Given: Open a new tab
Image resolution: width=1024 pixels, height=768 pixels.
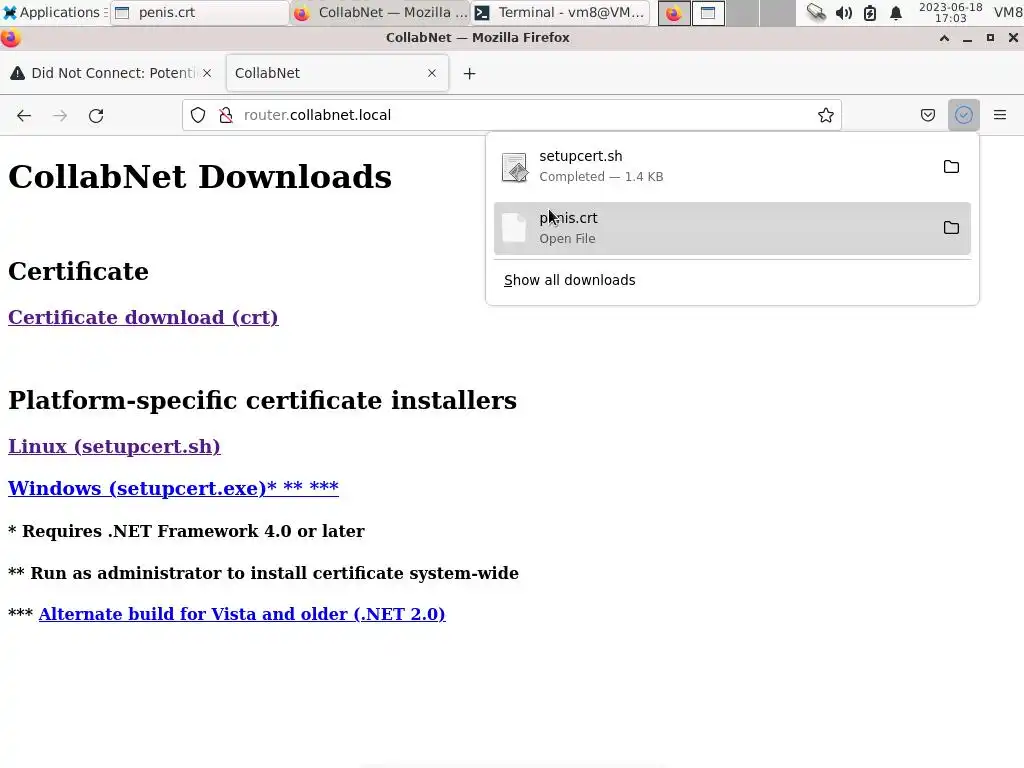Looking at the screenshot, I should [469, 74].
